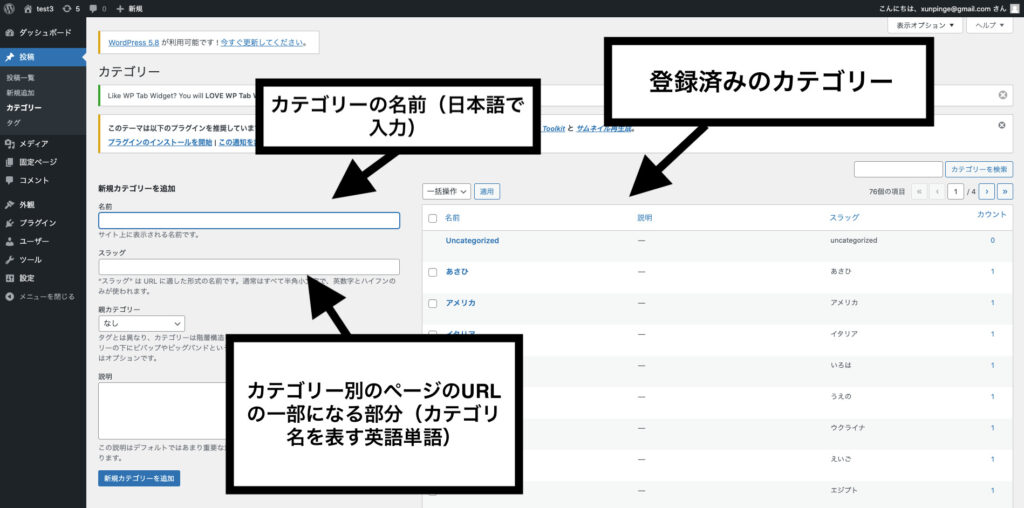The width and height of the screenshot is (1024, 508).
Task: Go to last page of categories
Action: tap(1005, 191)
